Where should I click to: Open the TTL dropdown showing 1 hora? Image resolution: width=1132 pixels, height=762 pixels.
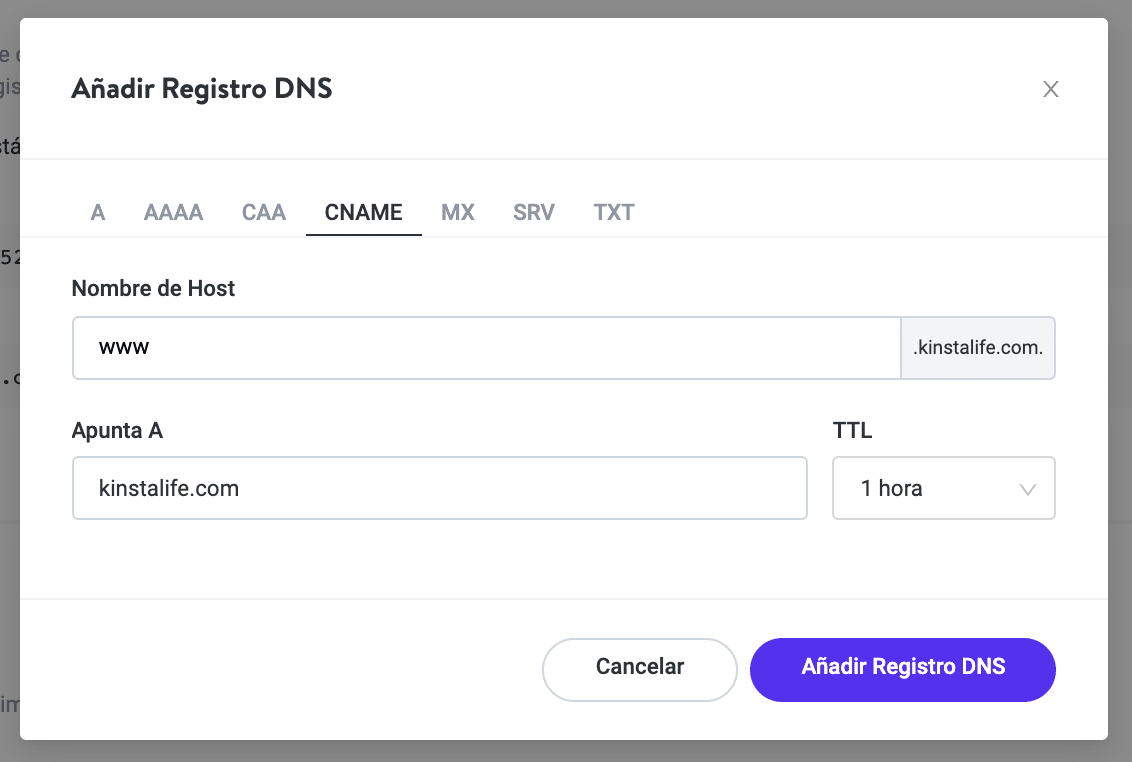click(943, 488)
